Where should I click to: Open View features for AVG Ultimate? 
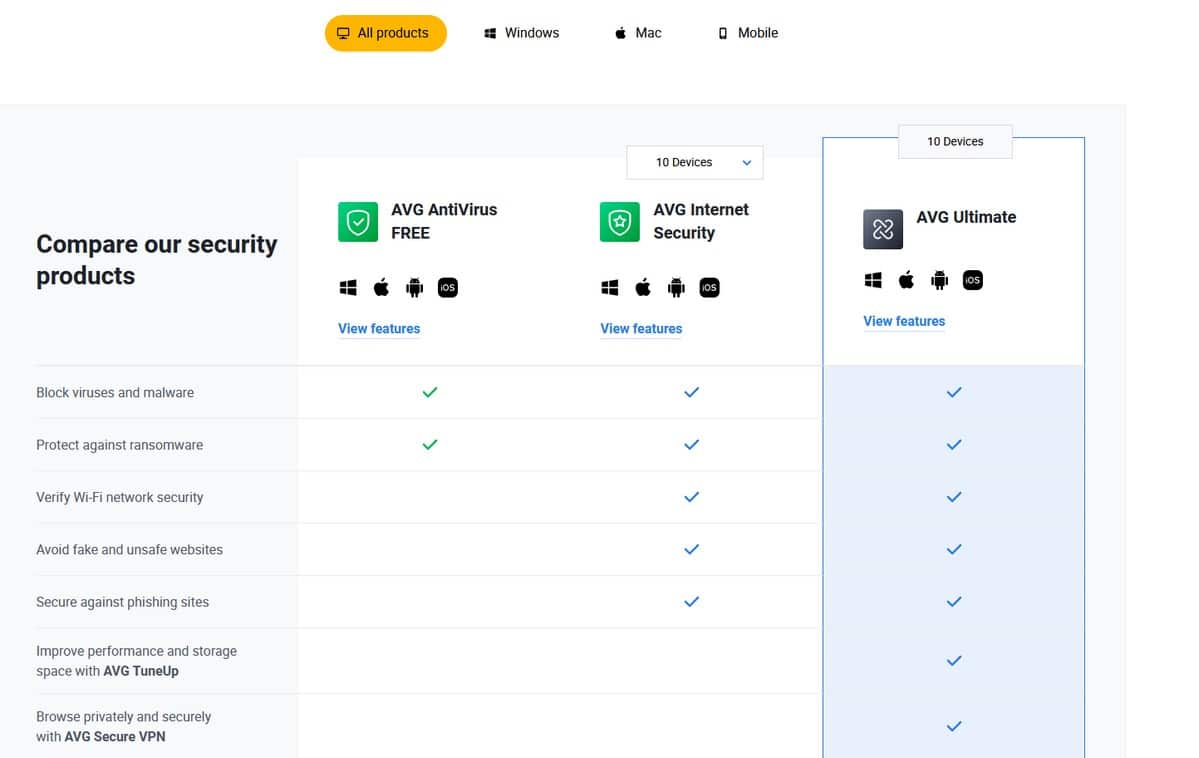tap(904, 321)
